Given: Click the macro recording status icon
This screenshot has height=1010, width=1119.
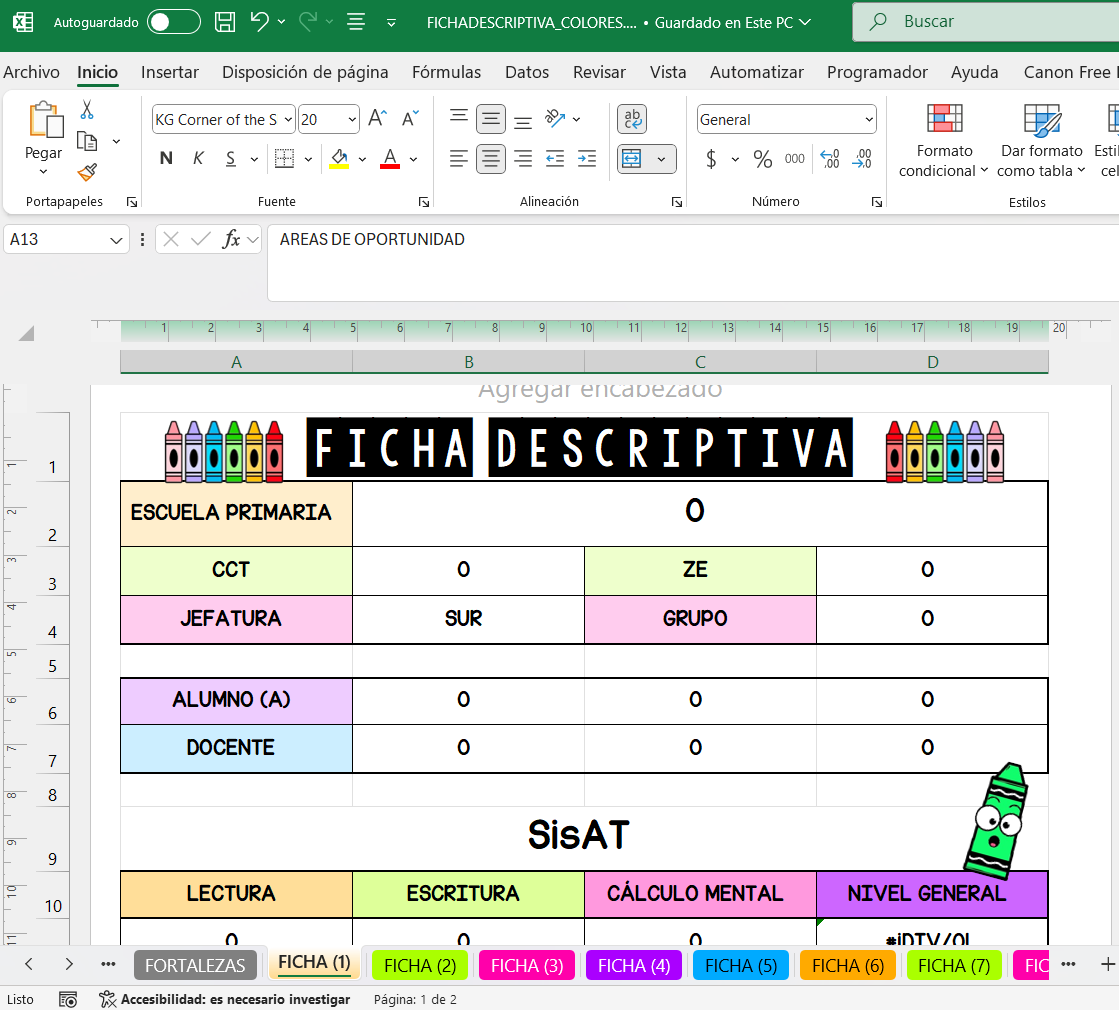Looking at the screenshot, I should [x=68, y=999].
